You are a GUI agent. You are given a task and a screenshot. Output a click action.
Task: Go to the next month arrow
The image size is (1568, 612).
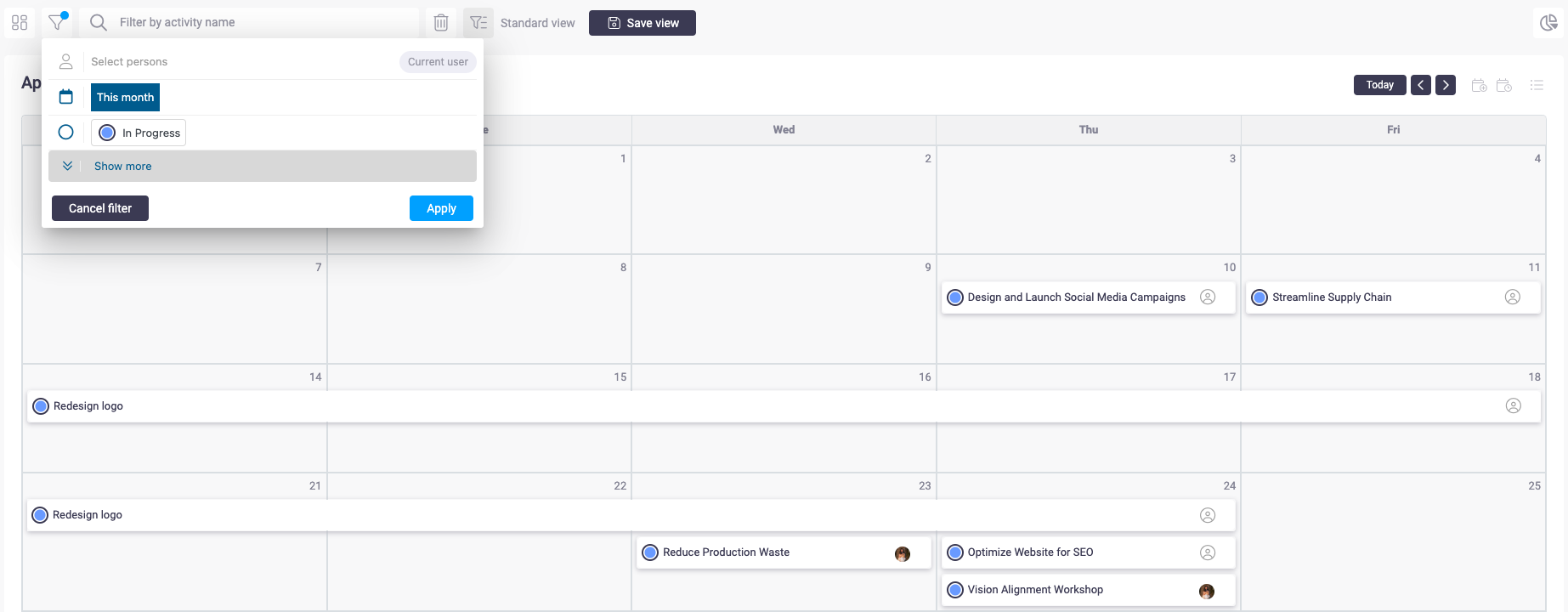[1446, 85]
